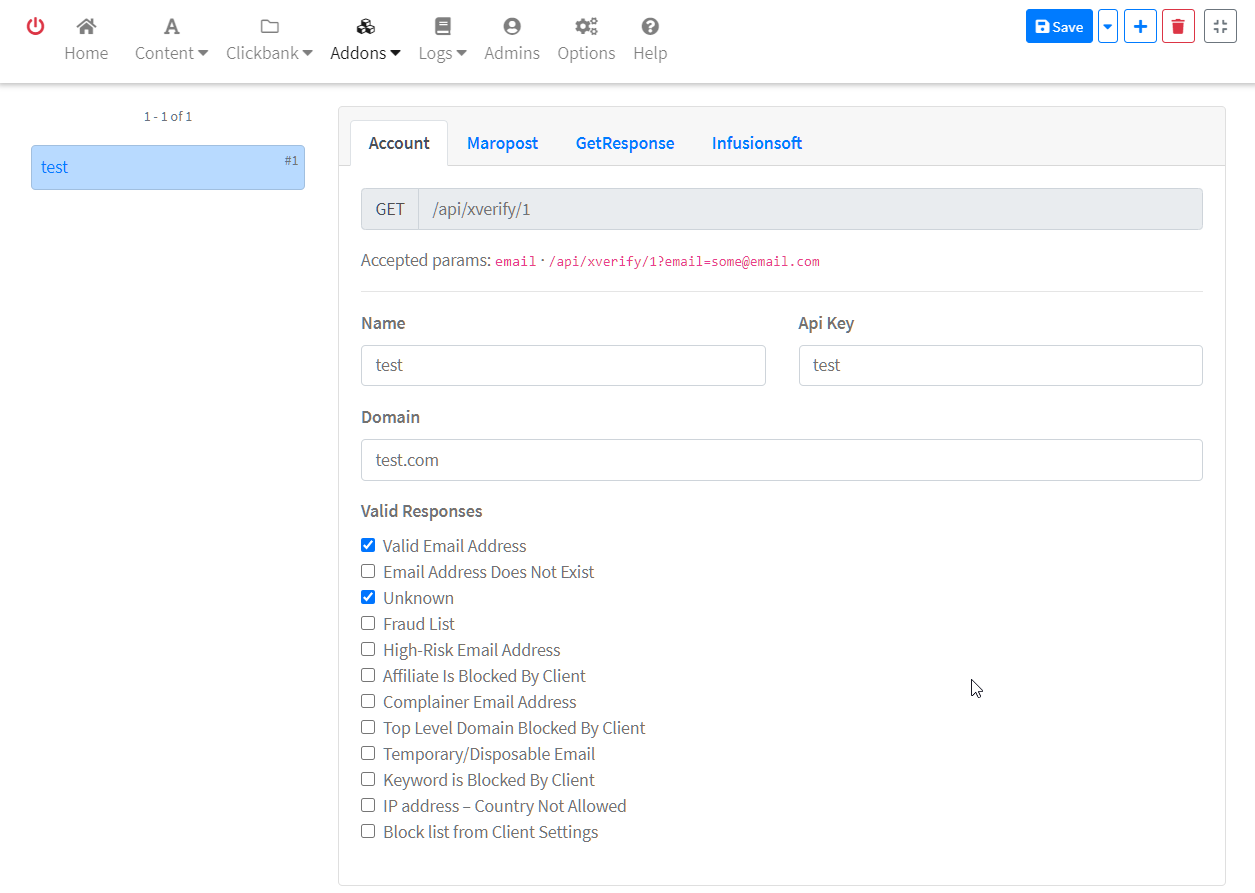1255x893 pixels.
Task: Switch to the Maropost tab
Action: point(502,143)
